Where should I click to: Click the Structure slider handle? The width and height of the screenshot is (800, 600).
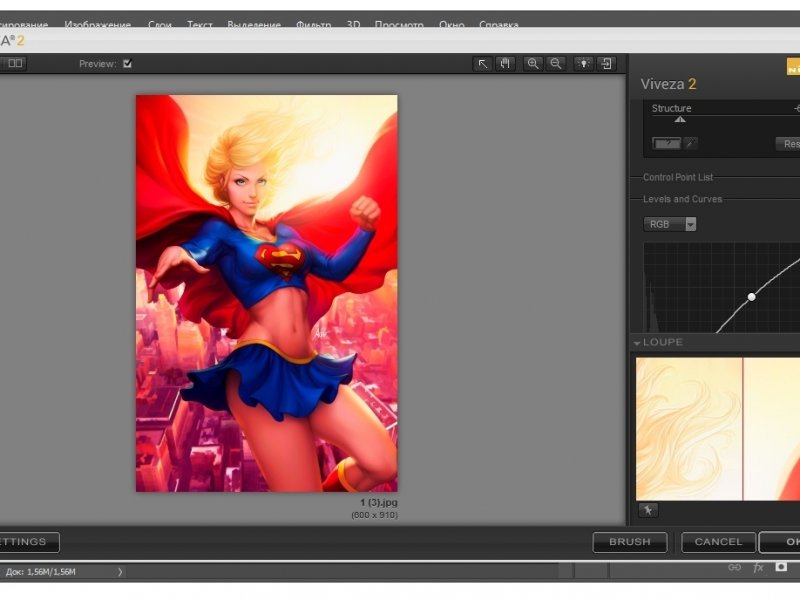(680, 119)
